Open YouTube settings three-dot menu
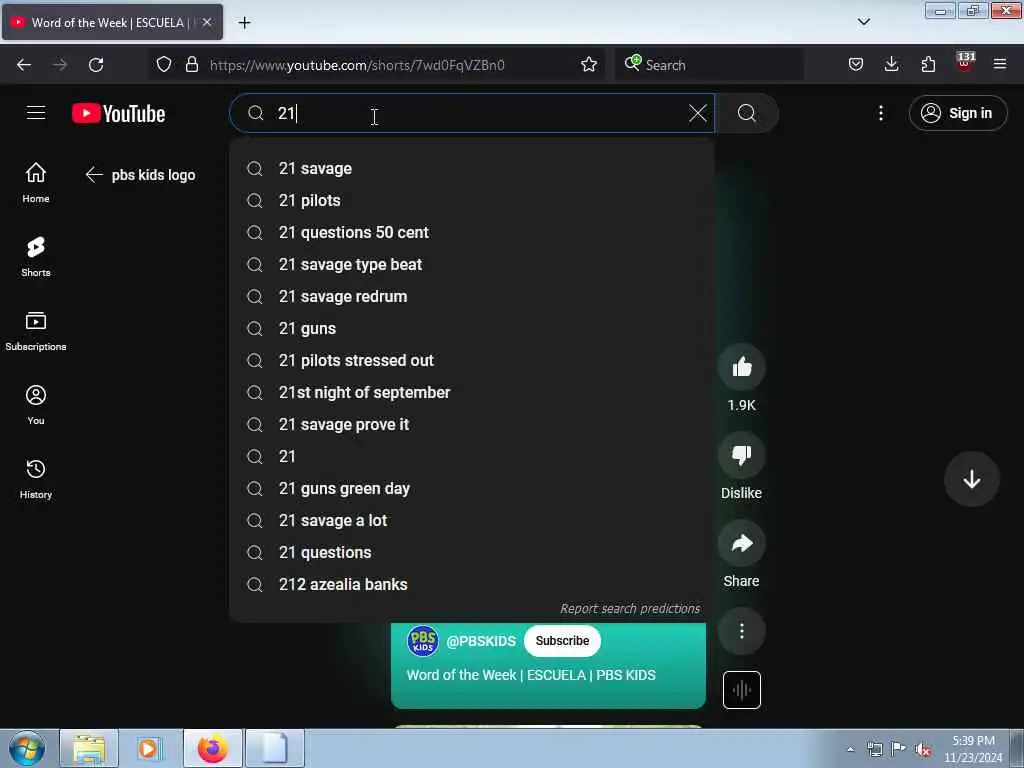The image size is (1024, 768). (x=880, y=113)
